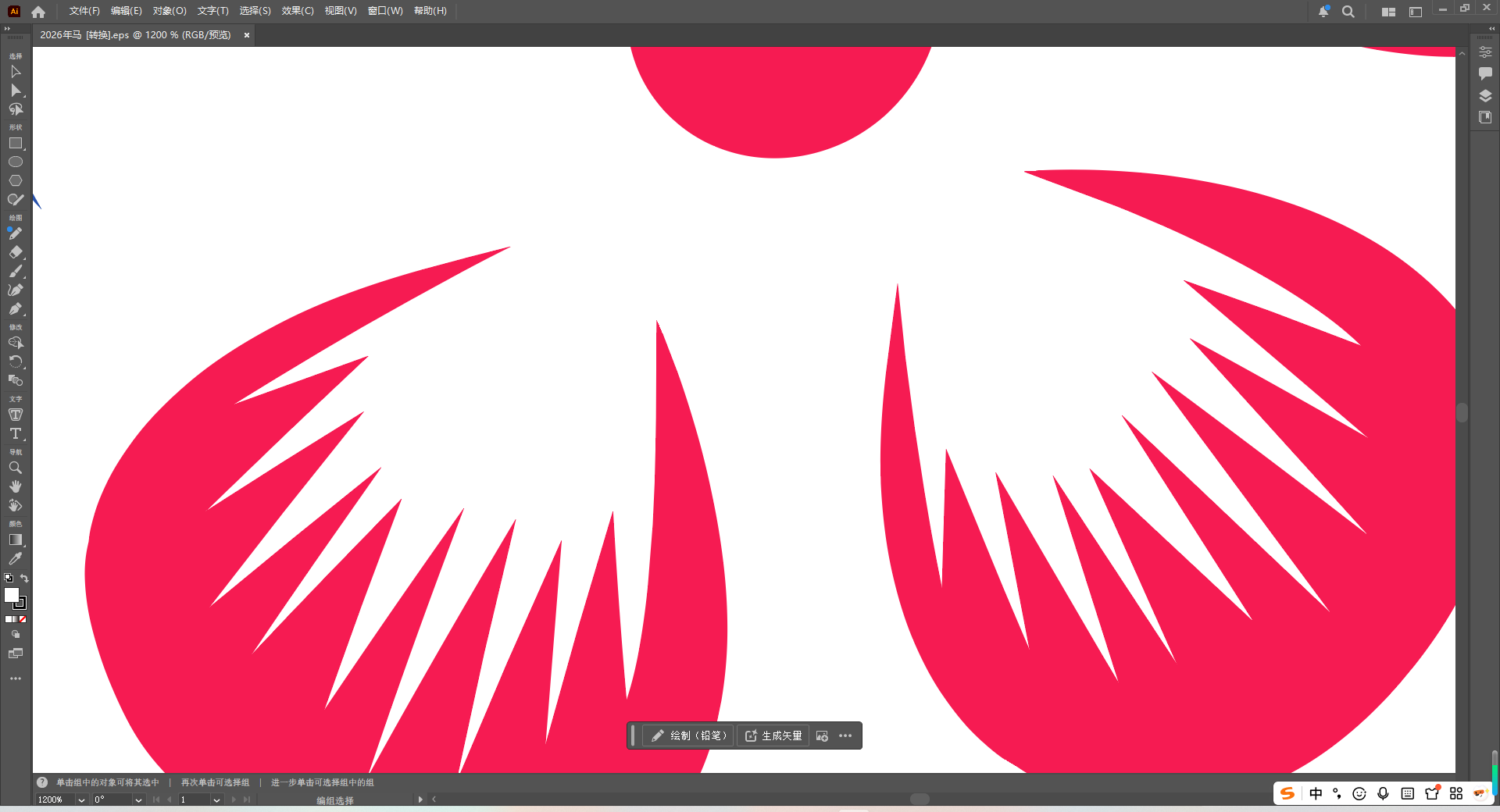Open the zoom level dropdown showing 1200%
The image size is (1500, 812).
tap(81, 800)
